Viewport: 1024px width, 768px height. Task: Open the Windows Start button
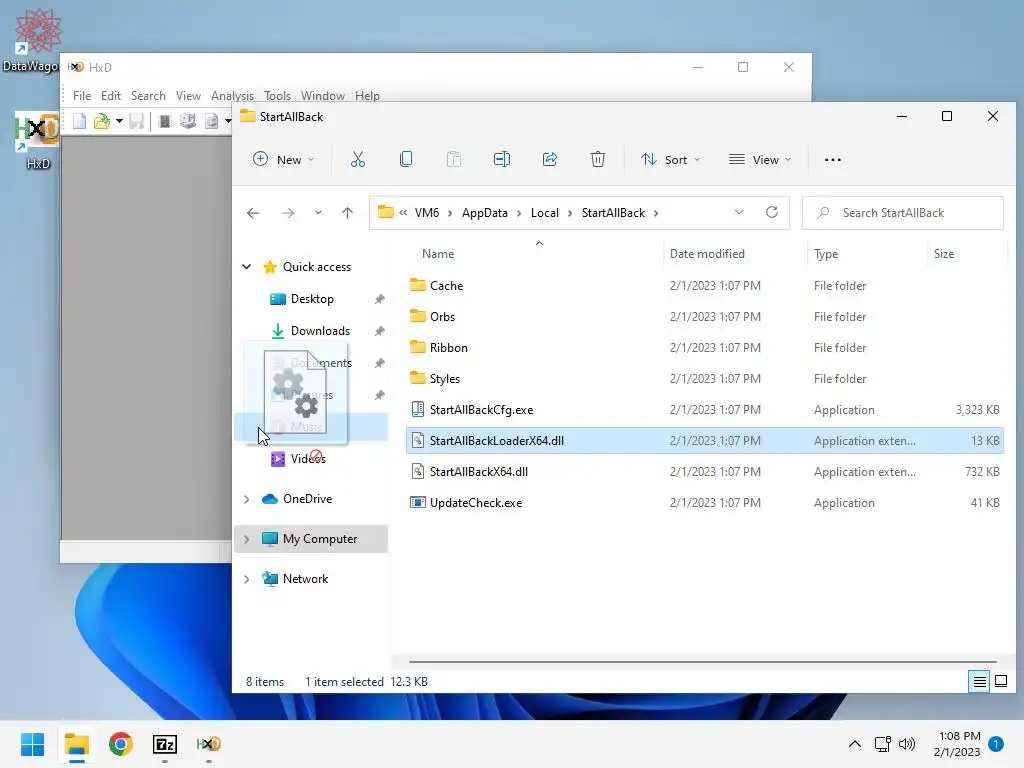tap(33, 744)
